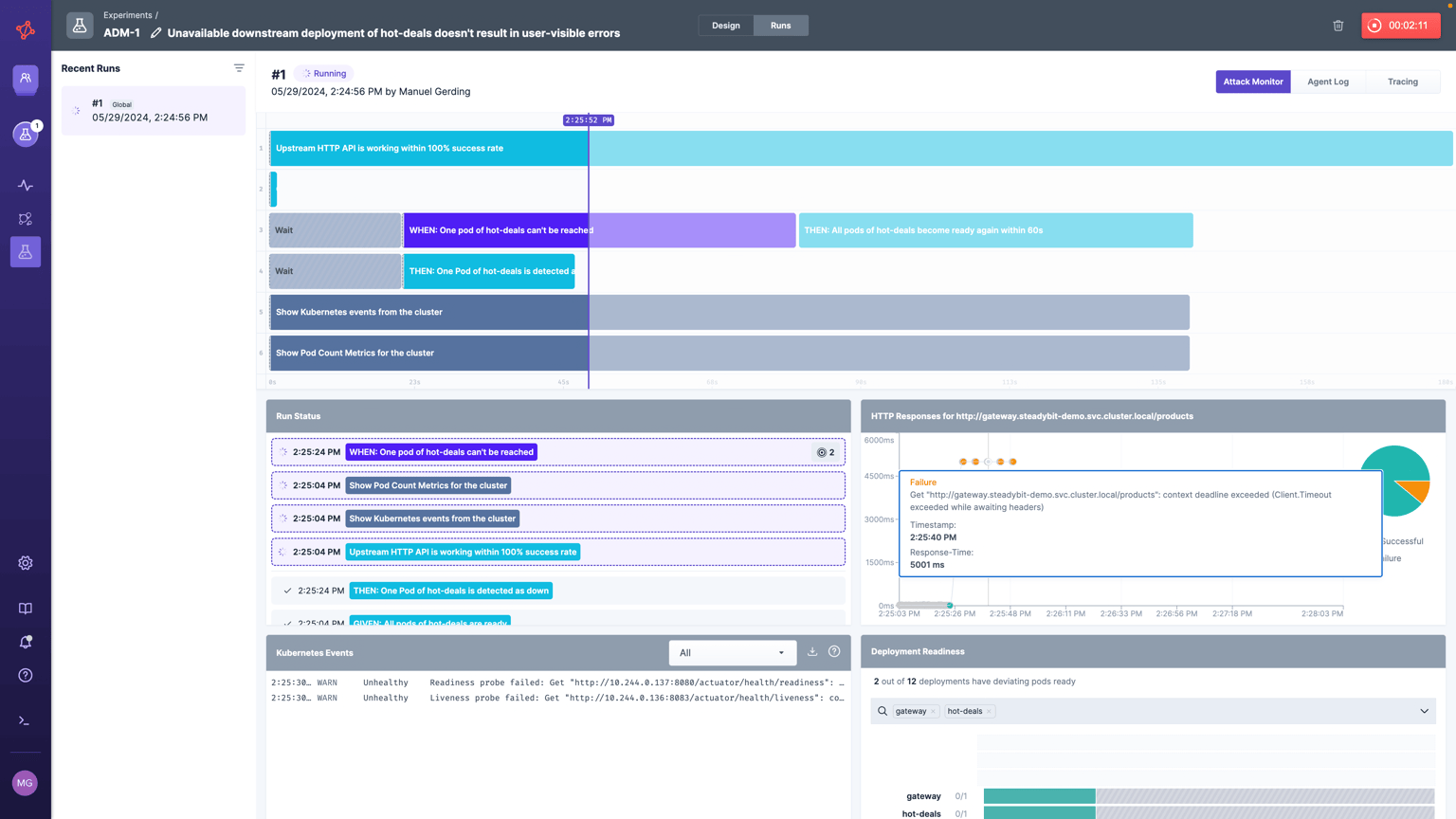Open the book documentation icon
1456x819 pixels.
pos(26,609)
